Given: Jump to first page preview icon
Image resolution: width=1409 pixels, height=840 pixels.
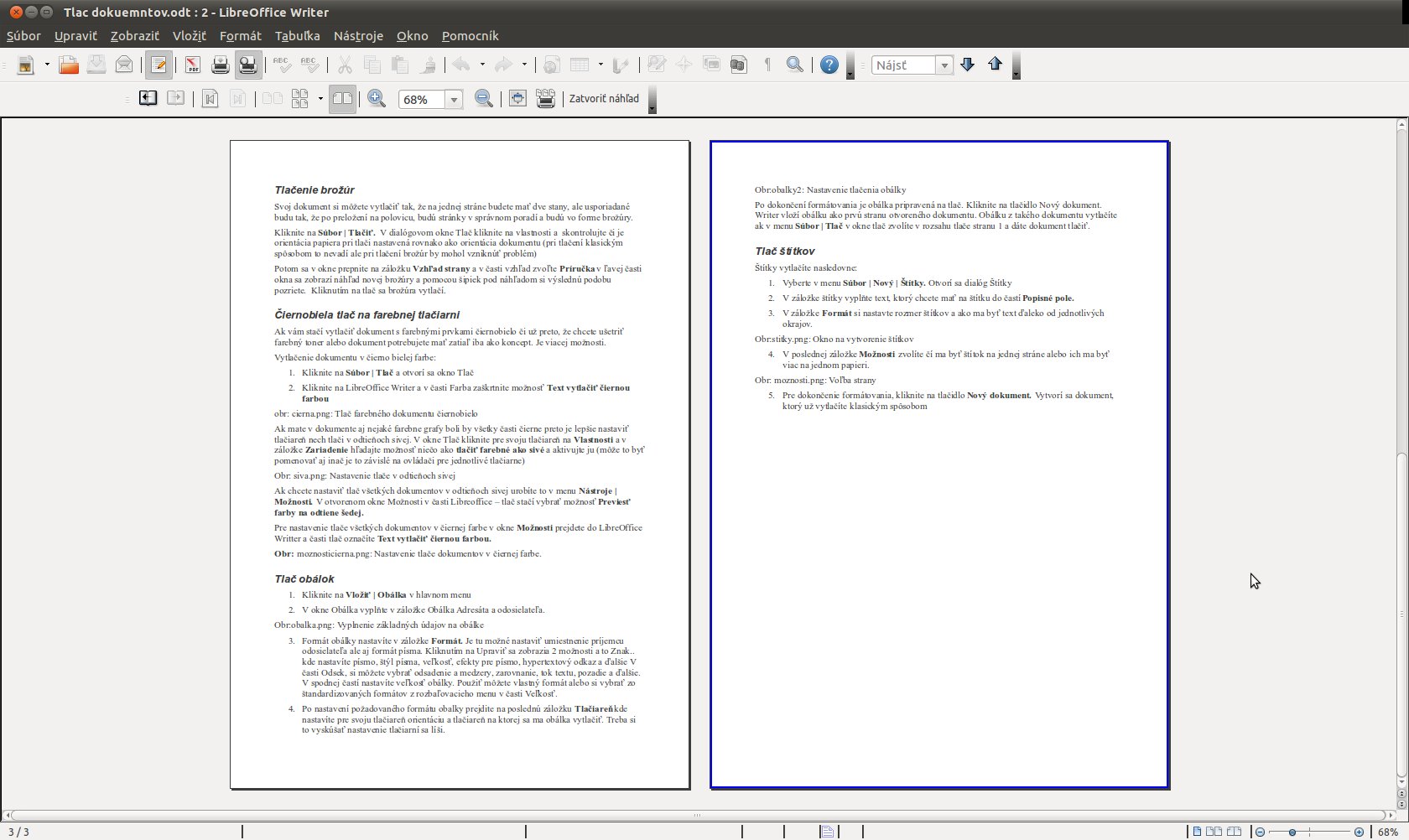Looking at the screenshot, I should [211, 98].
